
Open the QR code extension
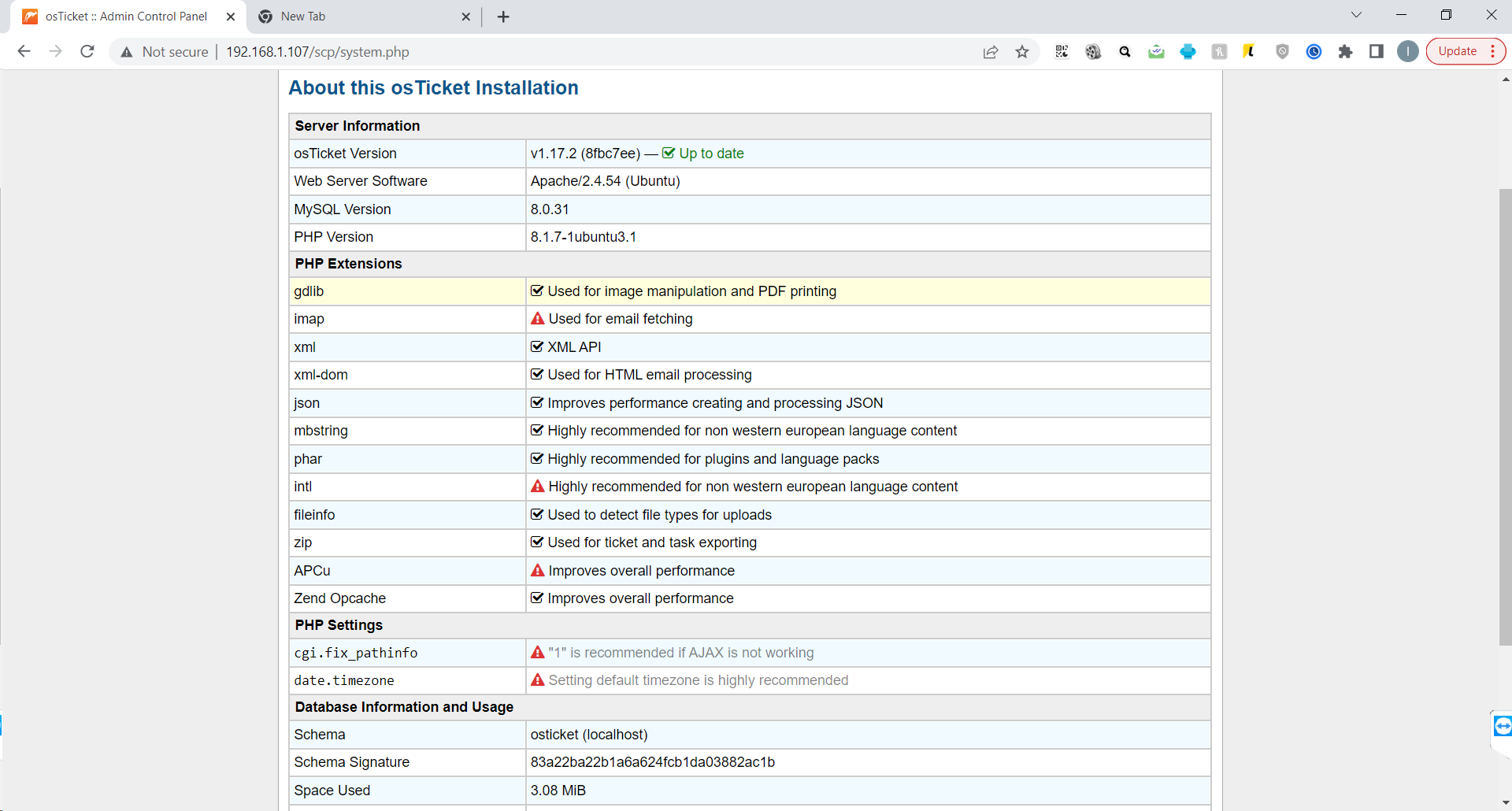point(1062,52)
